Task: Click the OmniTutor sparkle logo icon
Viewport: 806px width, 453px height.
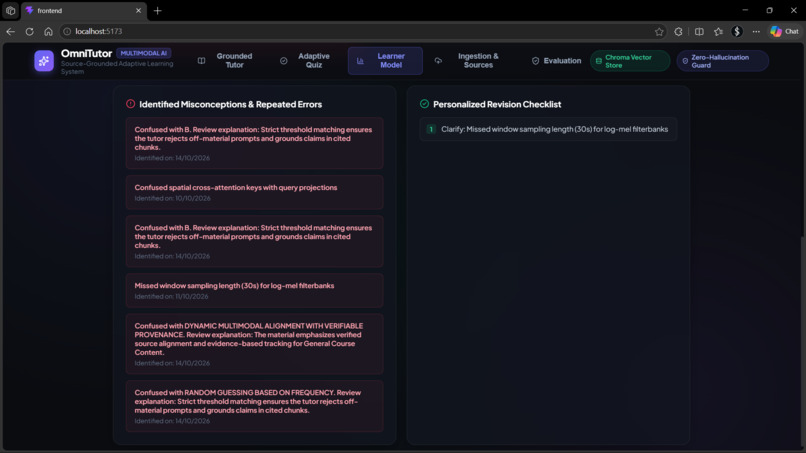Action: [x=44, y=61]
